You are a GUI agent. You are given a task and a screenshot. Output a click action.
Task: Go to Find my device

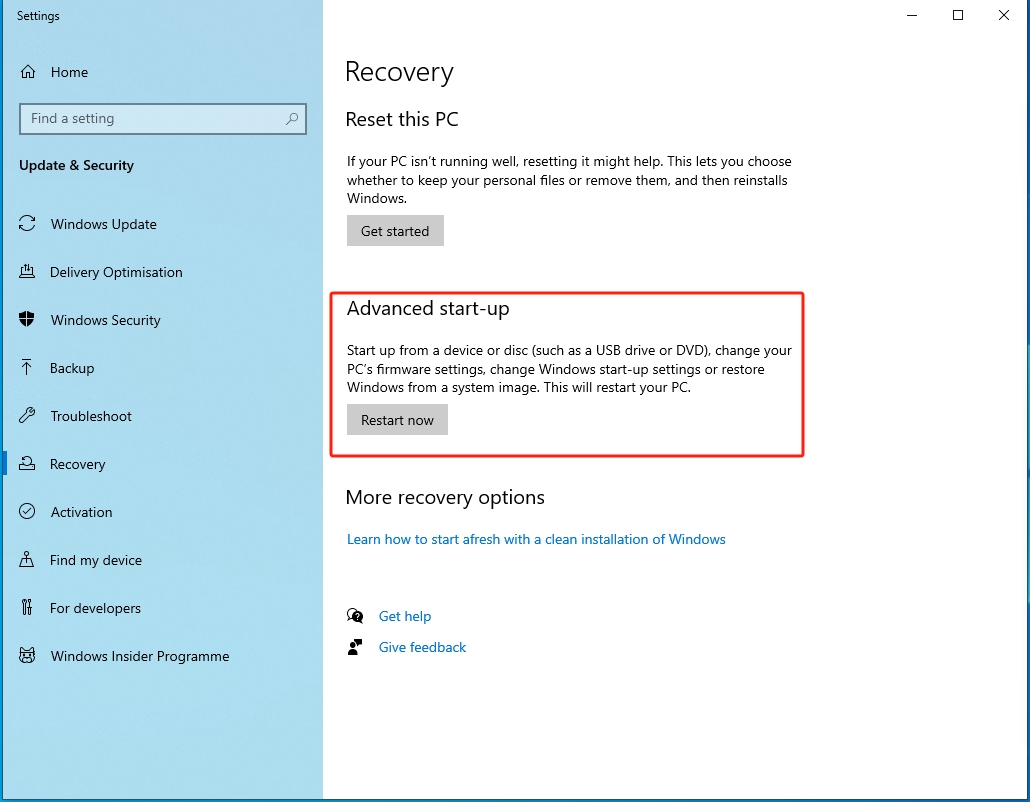click(96, 560)
